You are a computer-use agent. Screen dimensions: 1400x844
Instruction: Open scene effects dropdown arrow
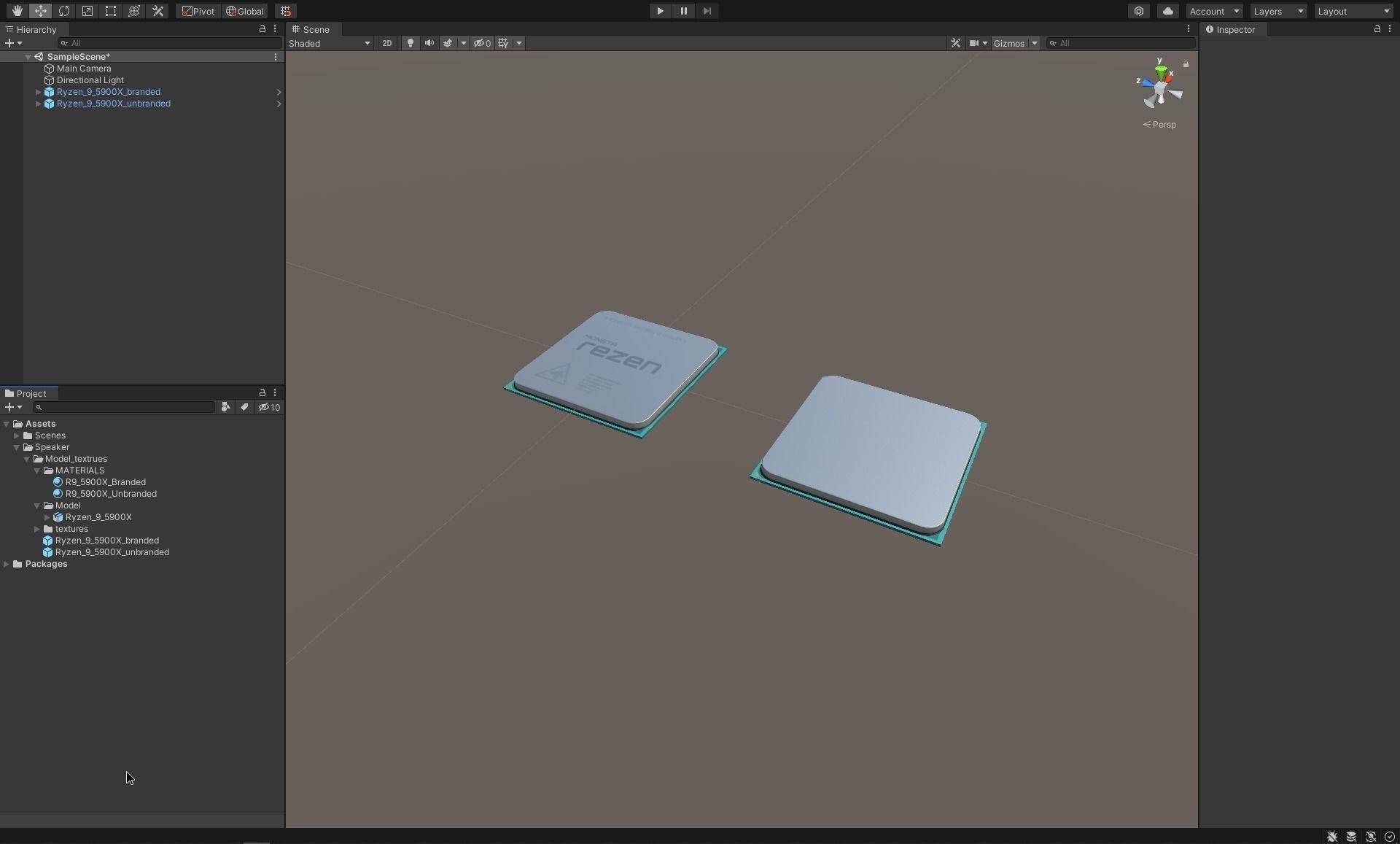coord(463,43)
